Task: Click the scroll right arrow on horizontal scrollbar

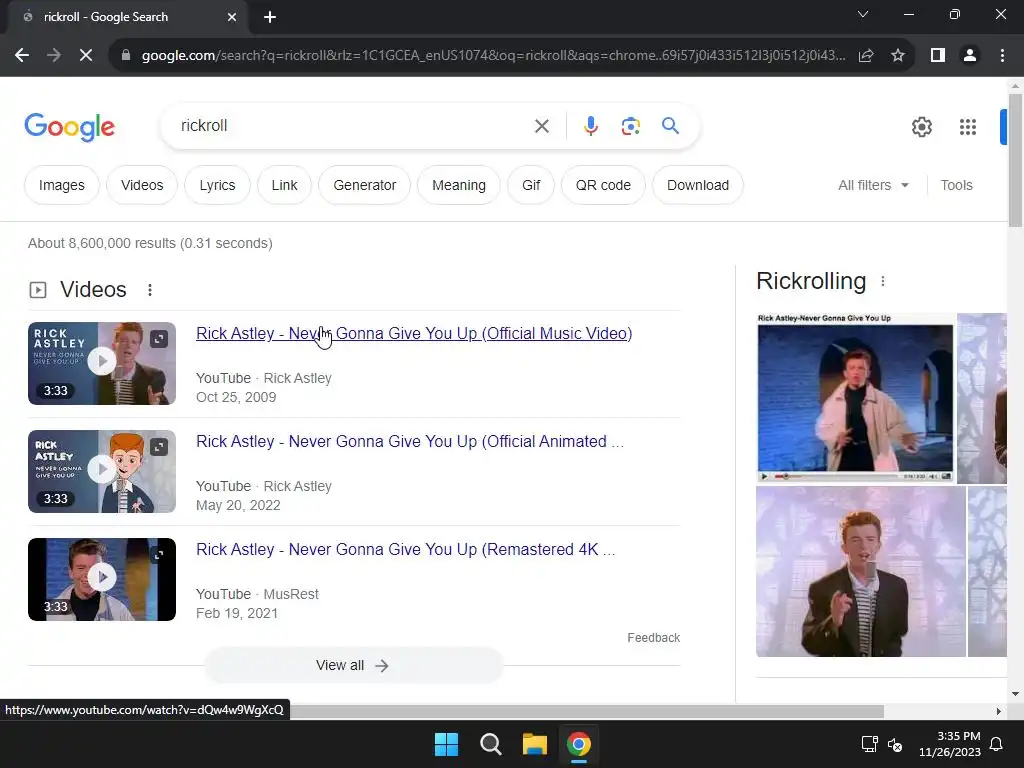Action: pyautogui.click(x=999, y=711)
